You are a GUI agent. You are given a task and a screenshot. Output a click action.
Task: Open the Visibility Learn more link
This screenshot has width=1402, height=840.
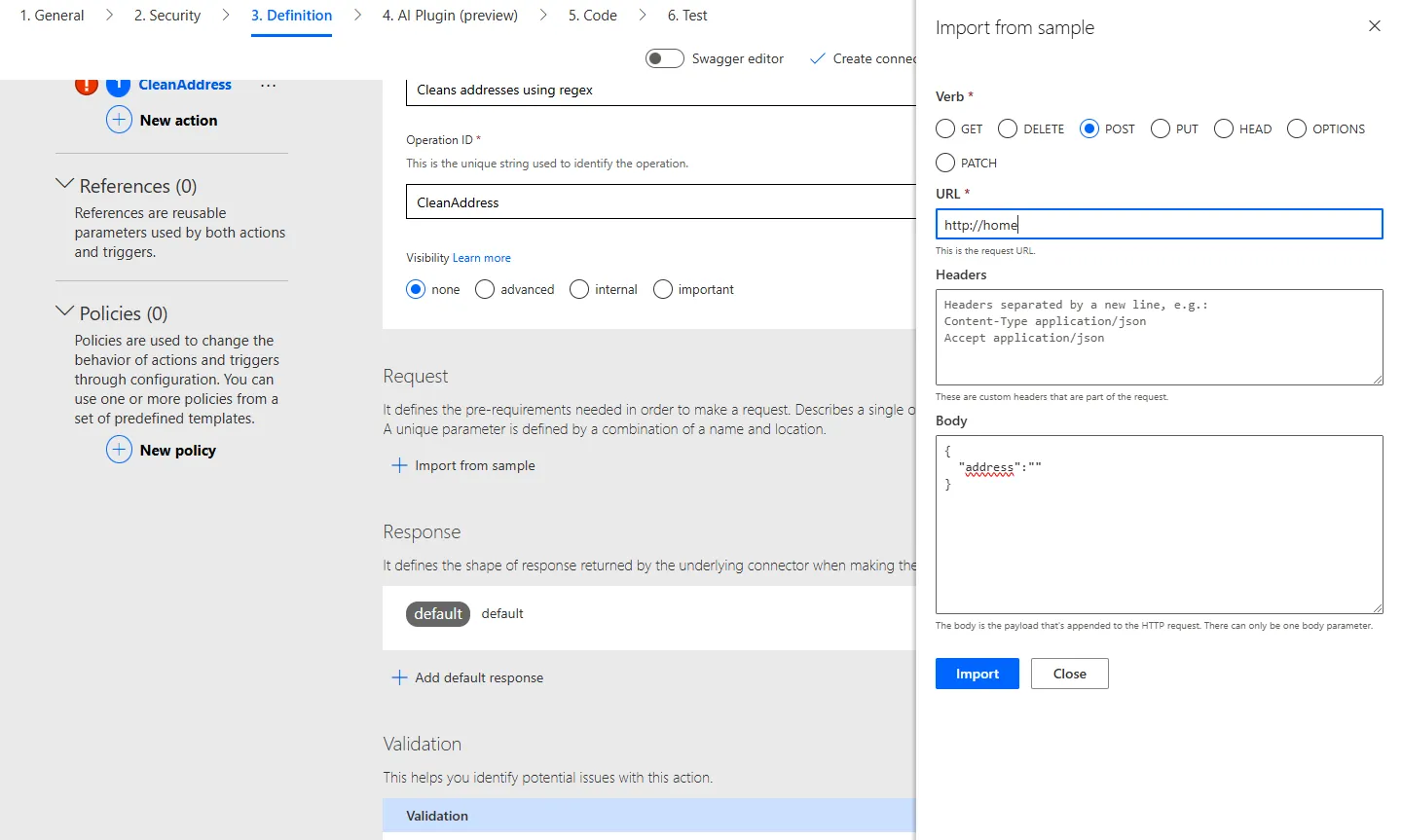pos(482,258)
